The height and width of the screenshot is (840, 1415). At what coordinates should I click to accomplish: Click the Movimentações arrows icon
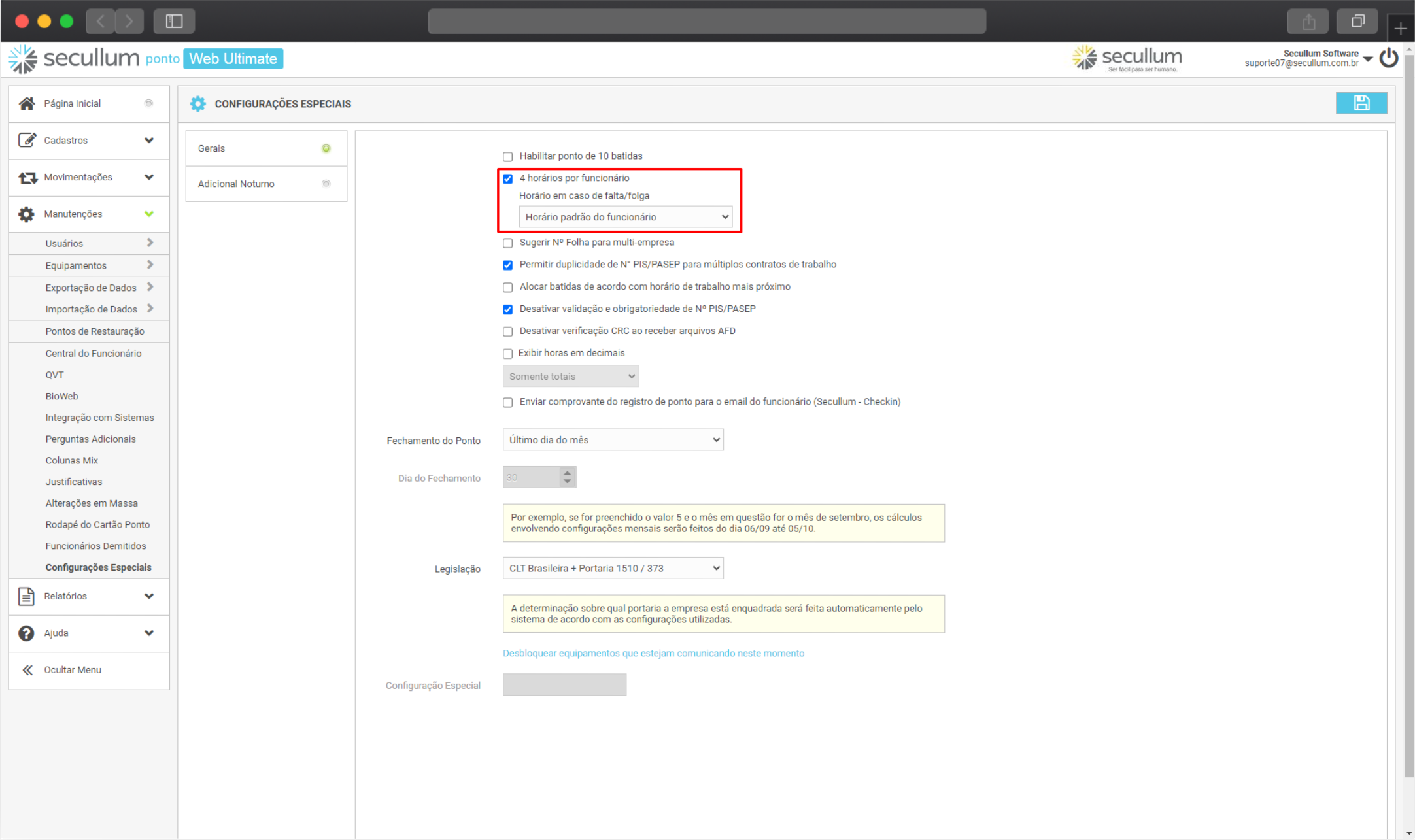(27, 177)
